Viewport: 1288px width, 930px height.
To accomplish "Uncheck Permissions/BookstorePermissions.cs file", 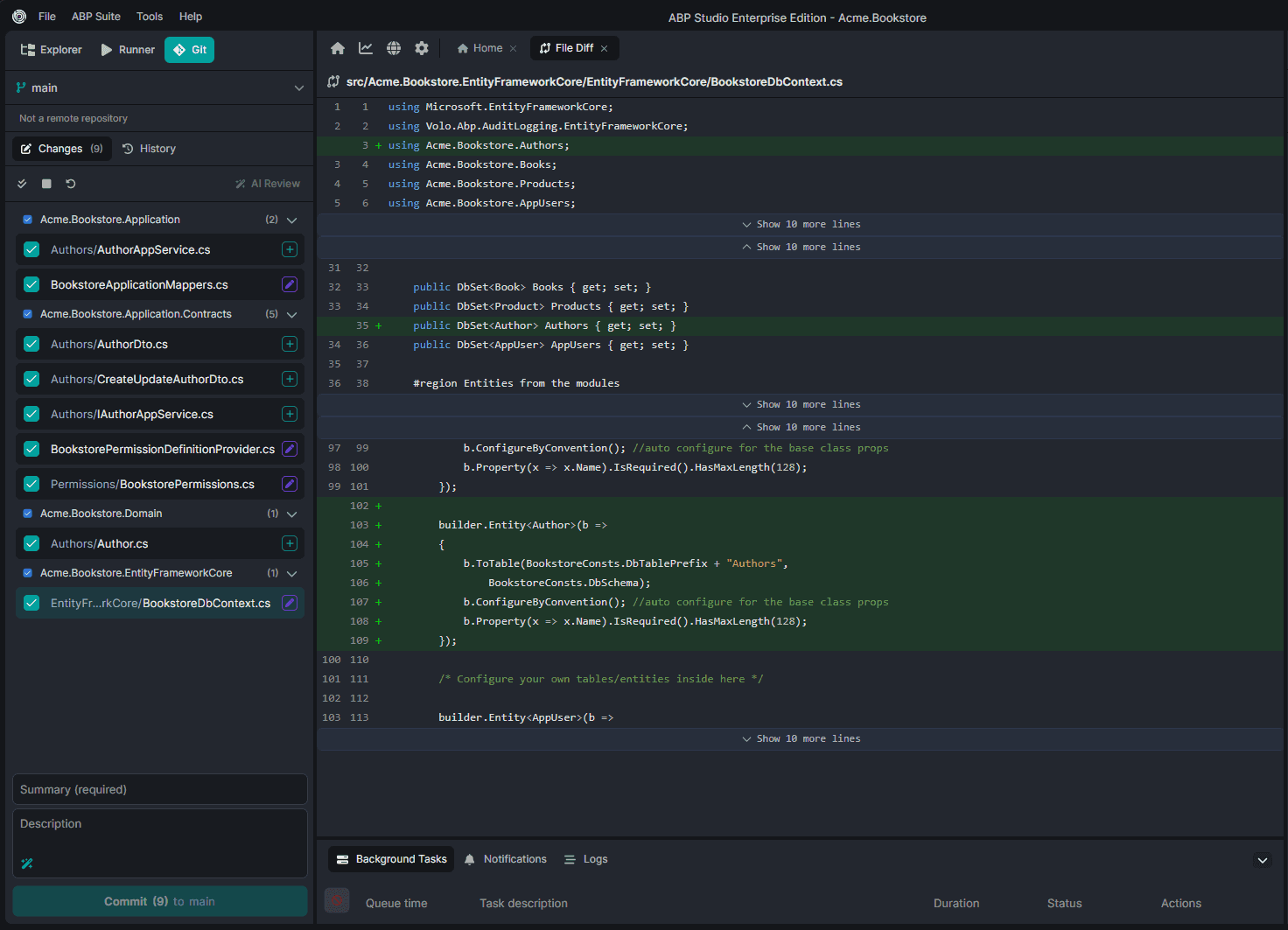I will pyautogui.click(x=31, y=484).
